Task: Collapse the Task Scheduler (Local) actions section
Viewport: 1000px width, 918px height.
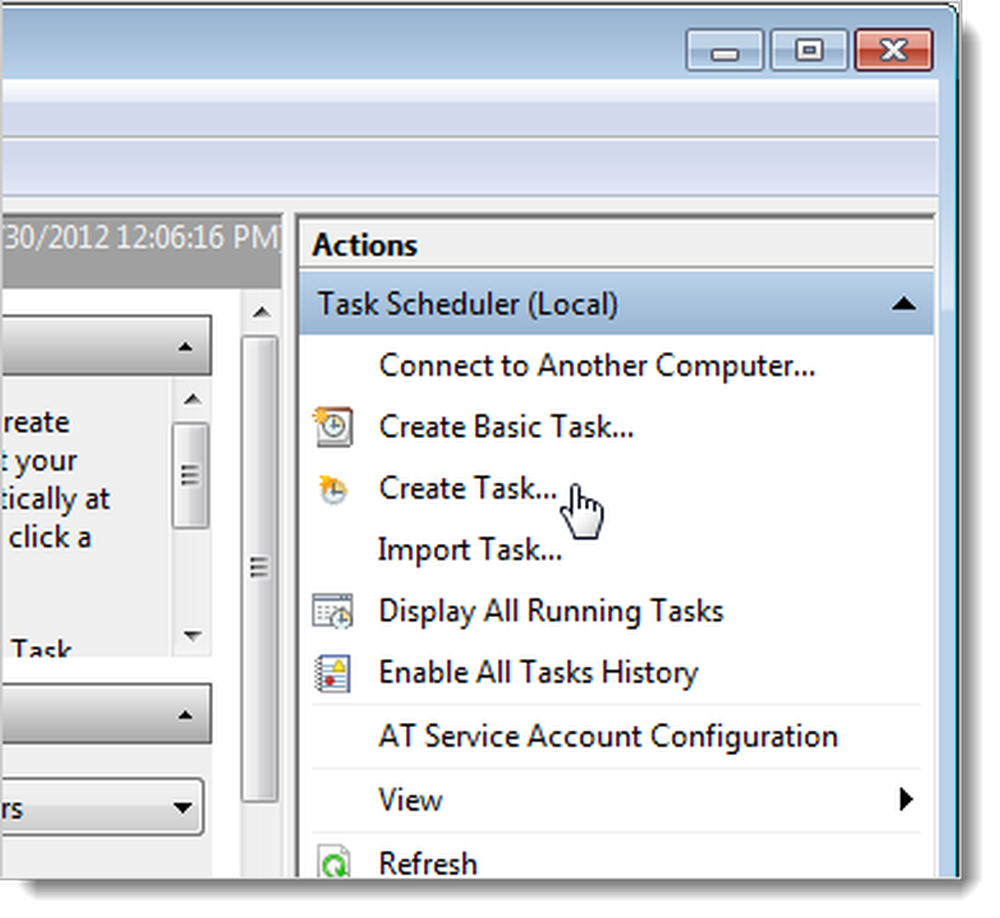Action: pos(904,304)
